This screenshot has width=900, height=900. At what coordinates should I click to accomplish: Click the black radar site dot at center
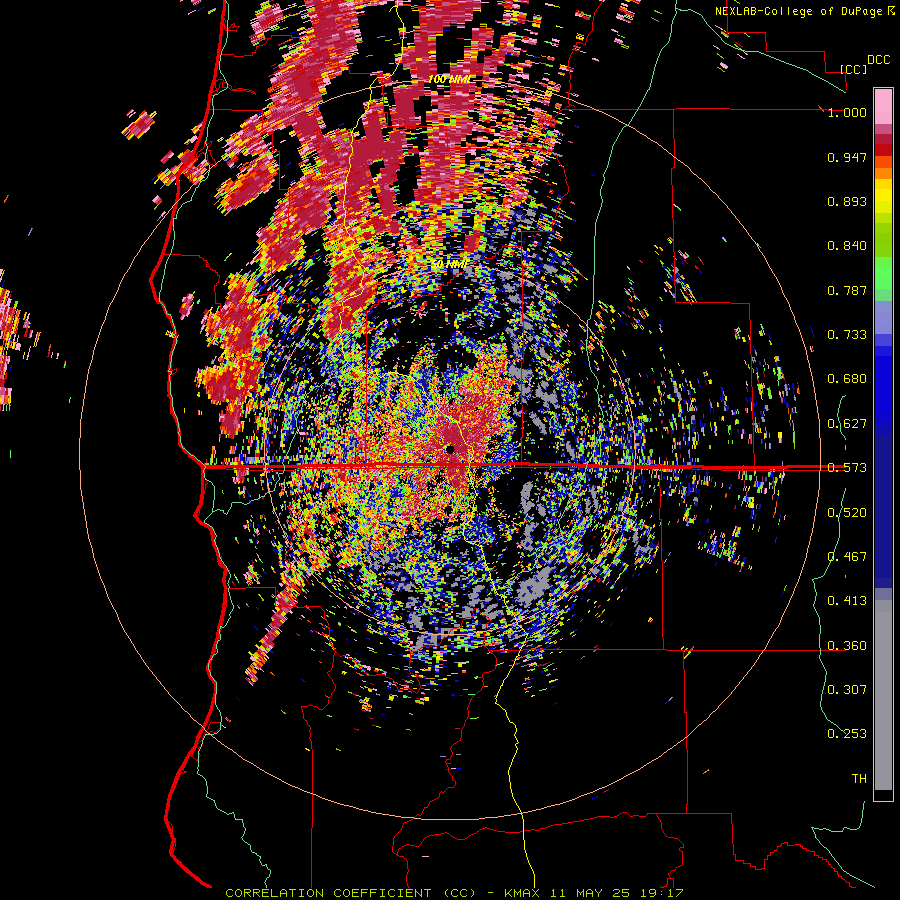450,449
